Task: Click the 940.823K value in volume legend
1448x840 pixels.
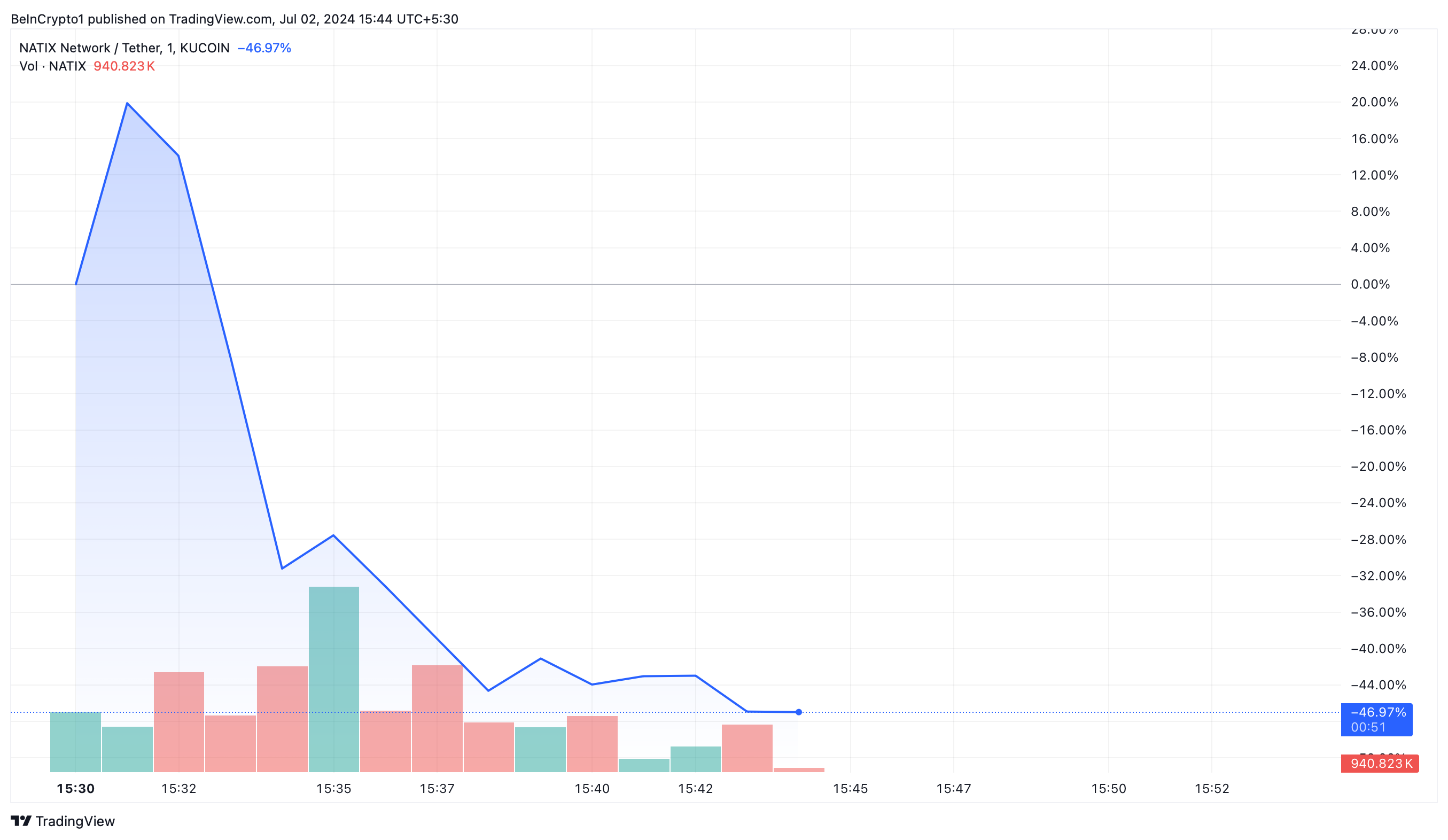Action: [124, 66]
